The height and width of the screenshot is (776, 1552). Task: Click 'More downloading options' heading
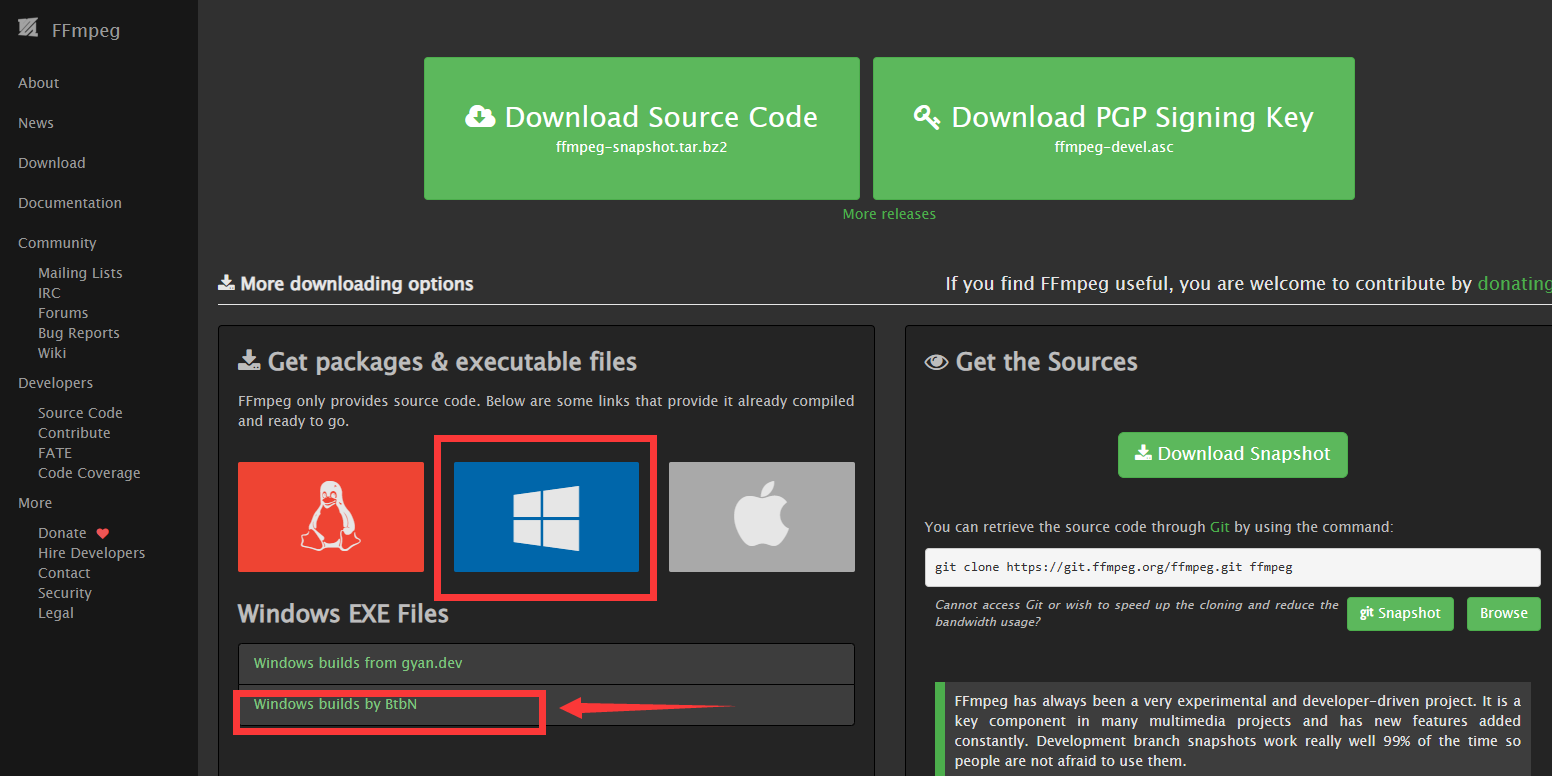coord(346,284)
